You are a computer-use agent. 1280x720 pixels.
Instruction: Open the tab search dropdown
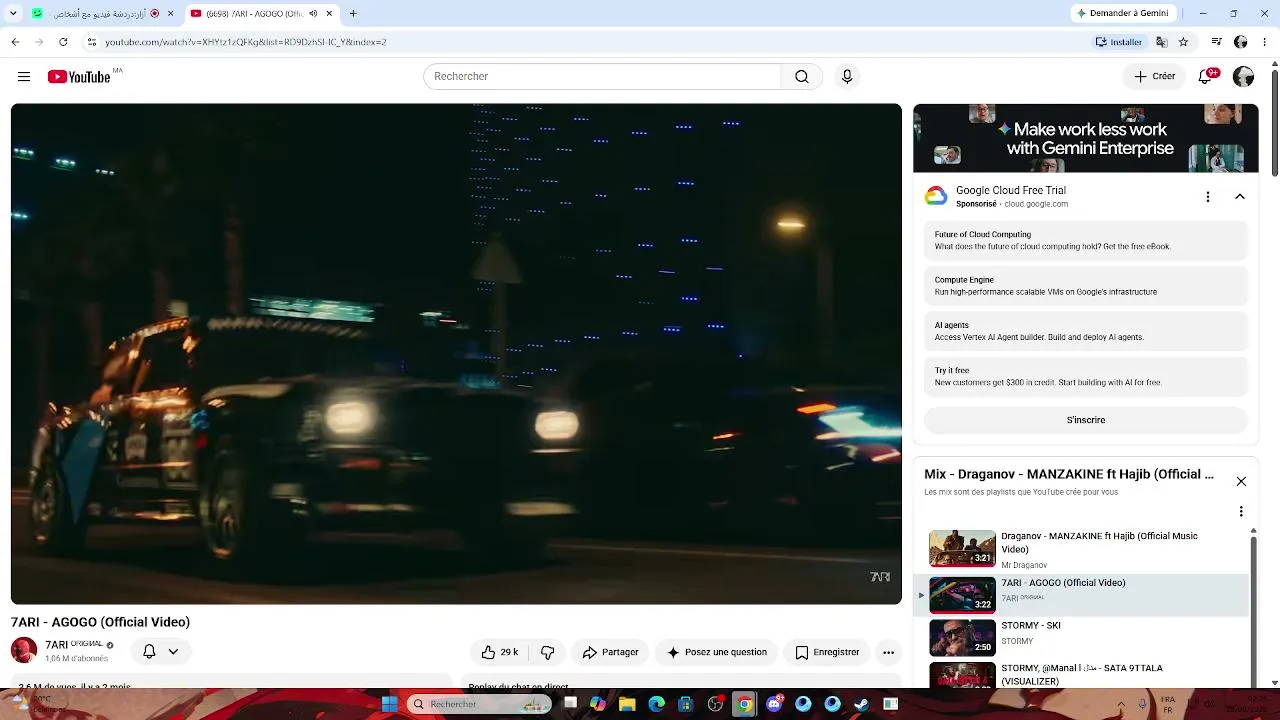pyautogui.click(x=13, y=14)
